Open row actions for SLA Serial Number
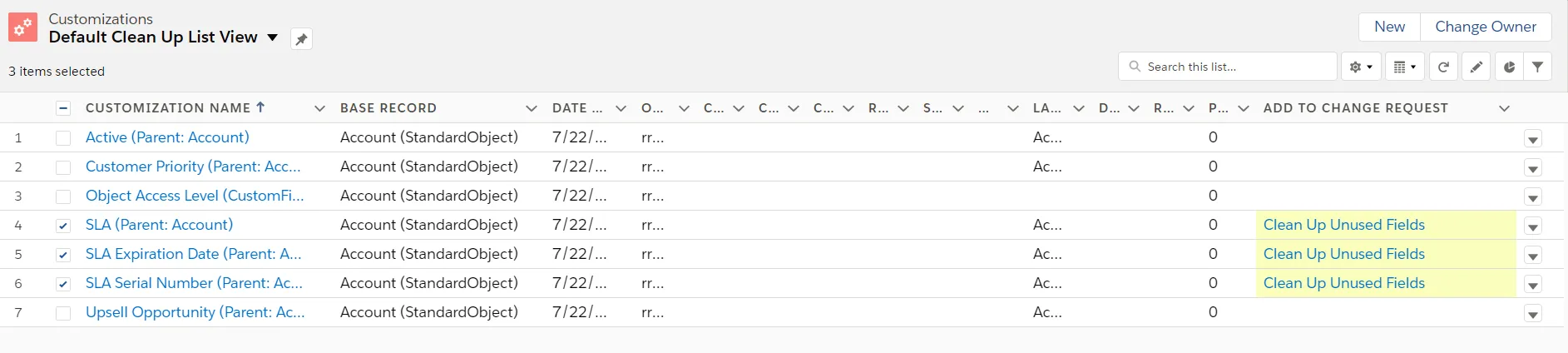Viewport: 1568px width, 353px height. pyautogui.click(x=1533, y=285)
